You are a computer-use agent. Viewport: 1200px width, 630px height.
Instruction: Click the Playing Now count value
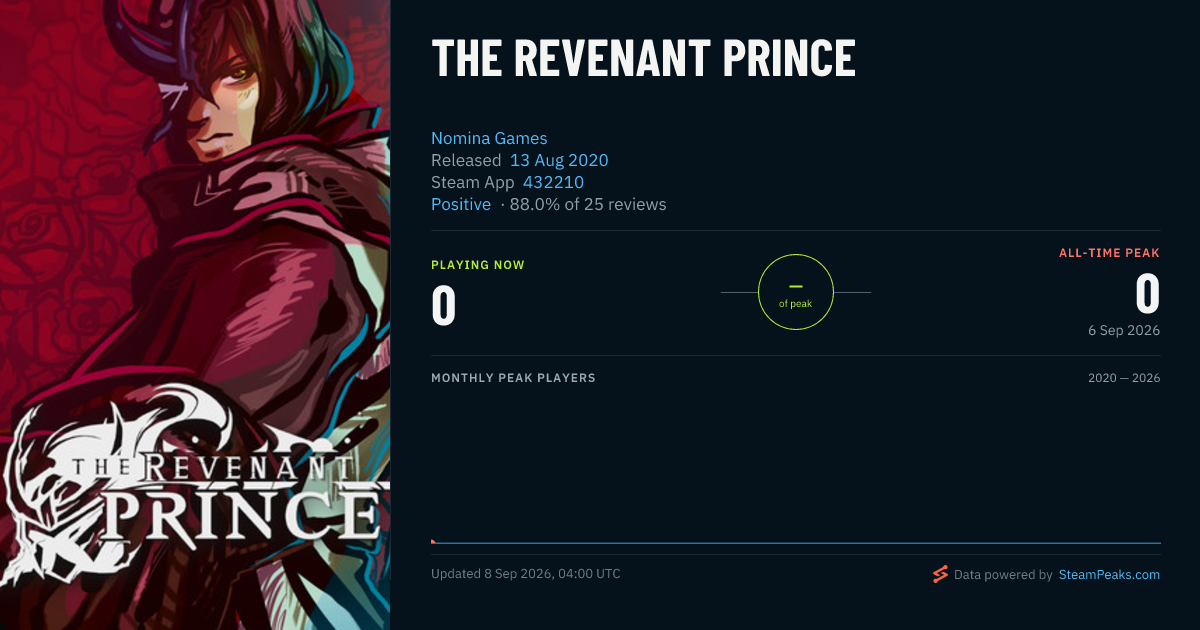tap(444, 306)
